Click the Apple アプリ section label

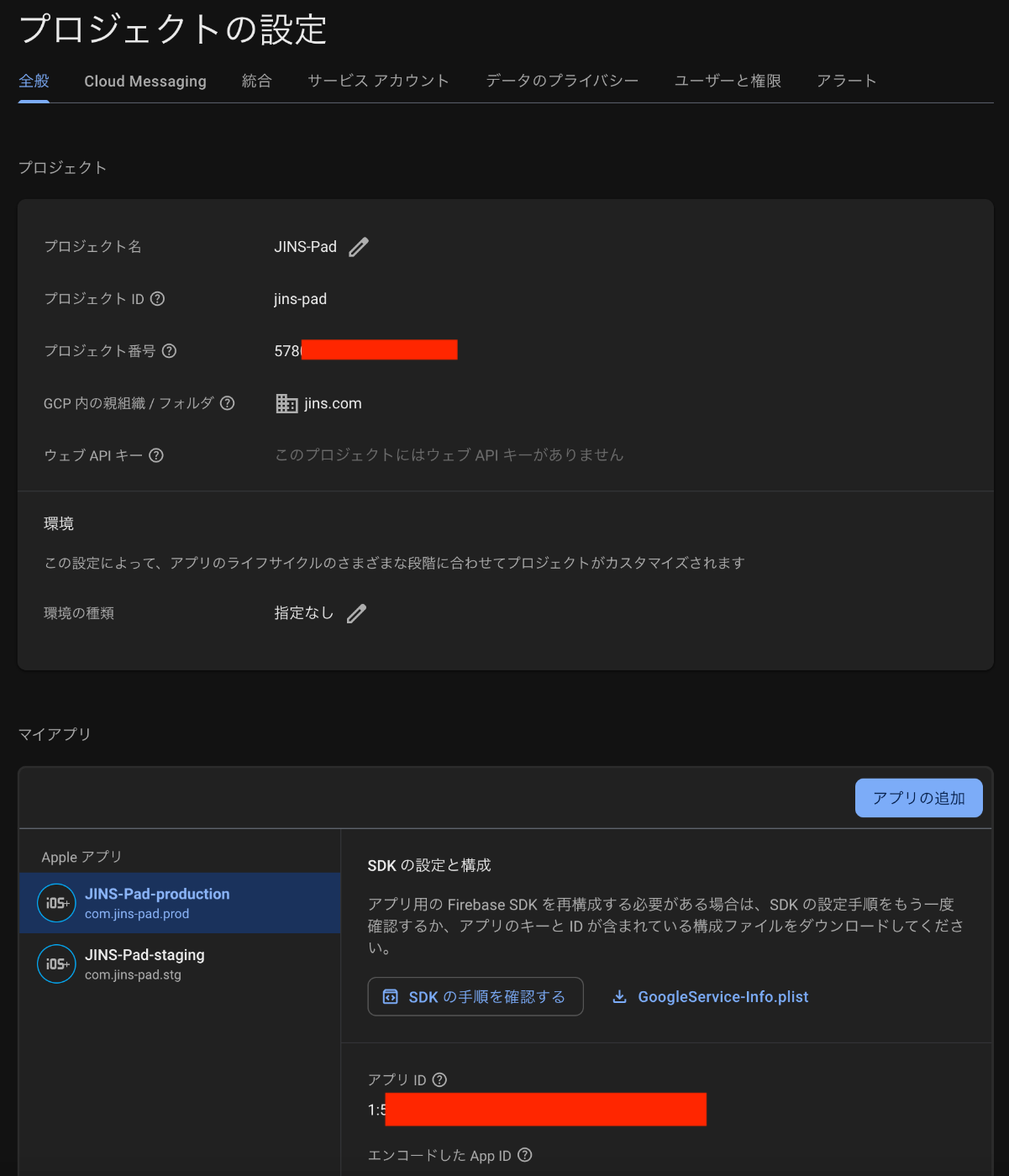click(x=81, y=857)
